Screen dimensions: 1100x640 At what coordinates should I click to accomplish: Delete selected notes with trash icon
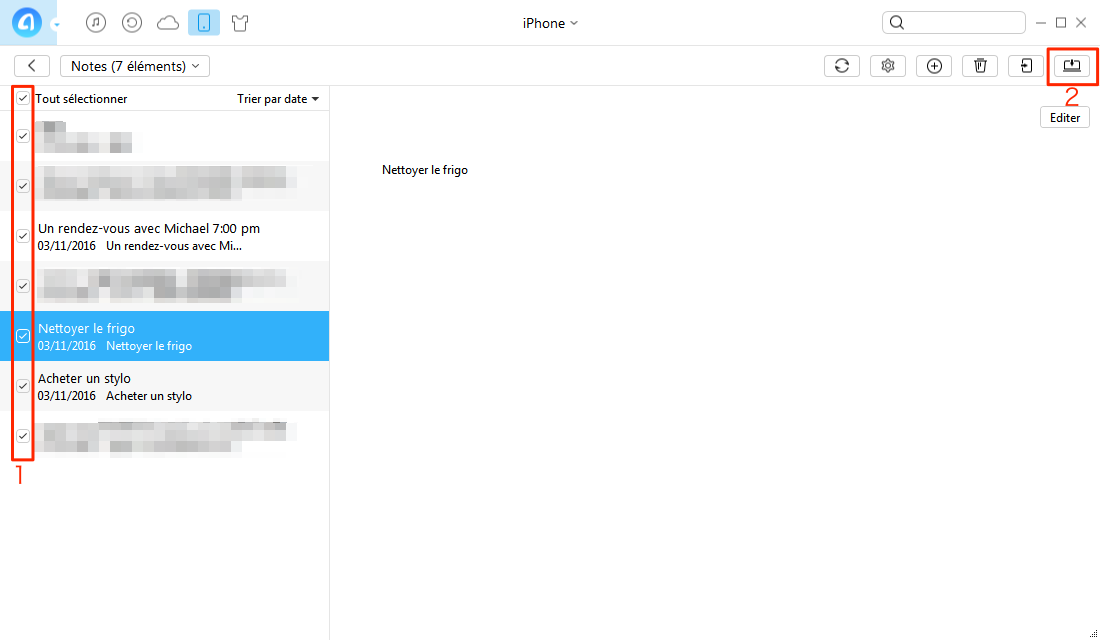[980, 66]
